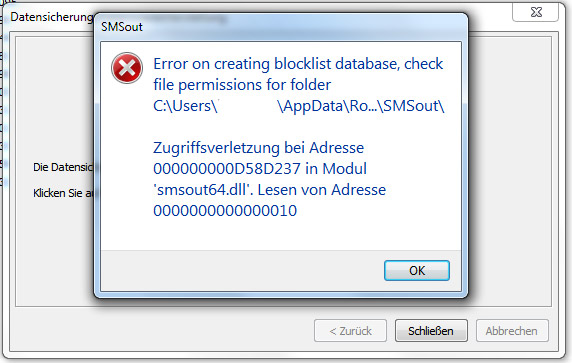Click the Abbrechen button

pos(512,331)
